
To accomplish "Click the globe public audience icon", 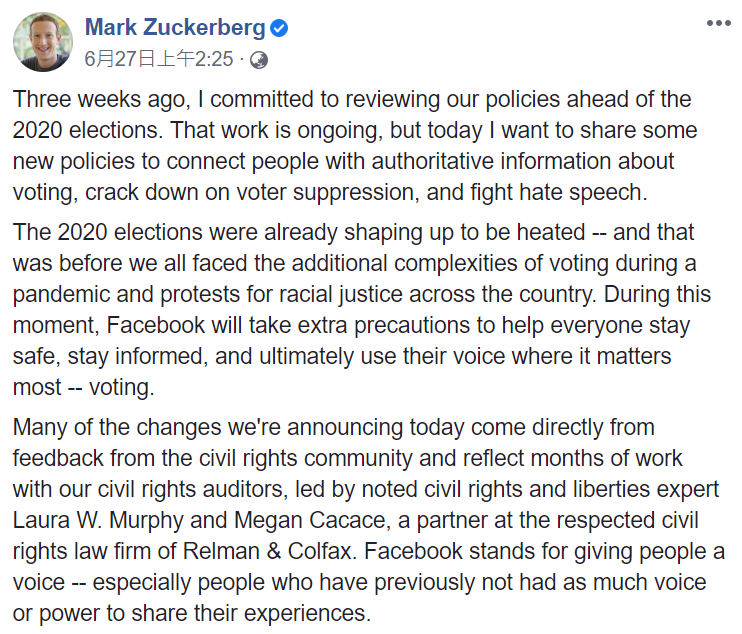I will [259, 60].
